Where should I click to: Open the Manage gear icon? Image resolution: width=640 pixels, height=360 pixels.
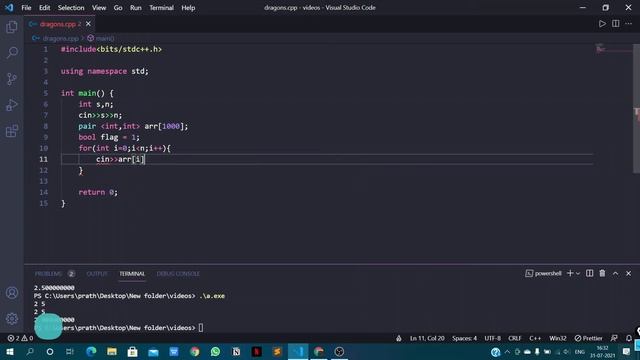(x=12, y=318)
